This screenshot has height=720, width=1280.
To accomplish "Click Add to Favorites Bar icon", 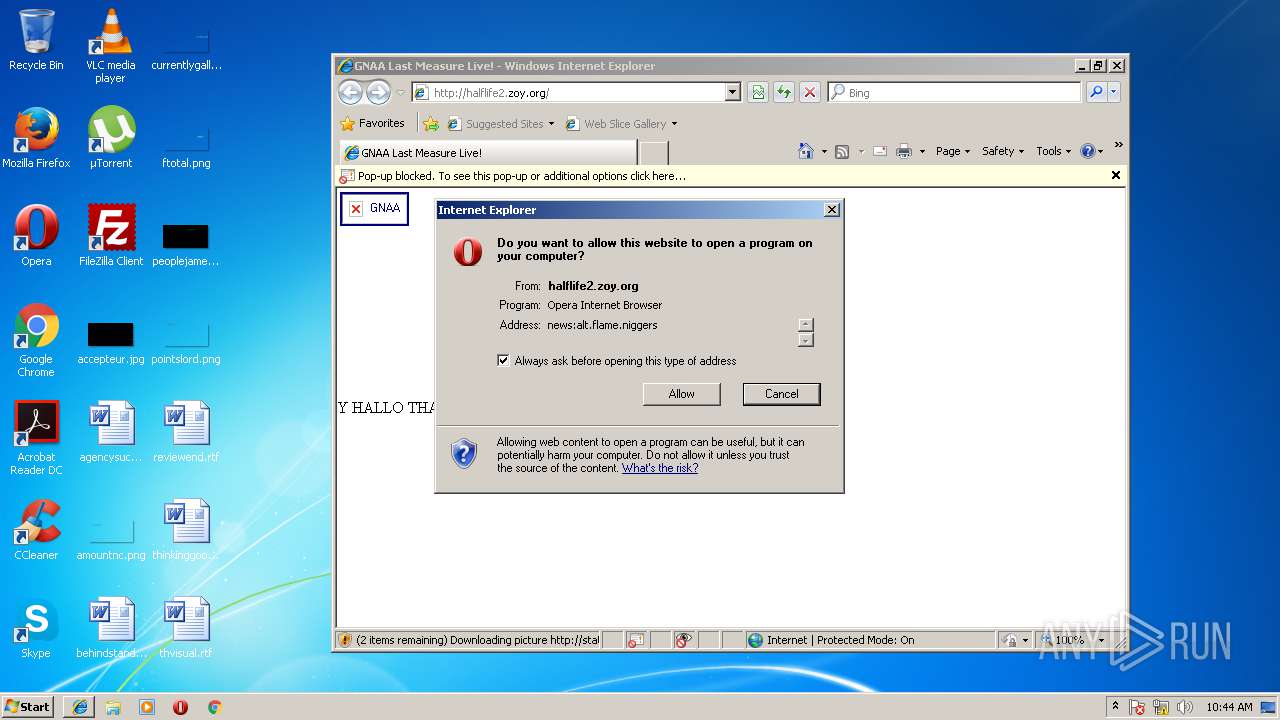I will (431, 124).
